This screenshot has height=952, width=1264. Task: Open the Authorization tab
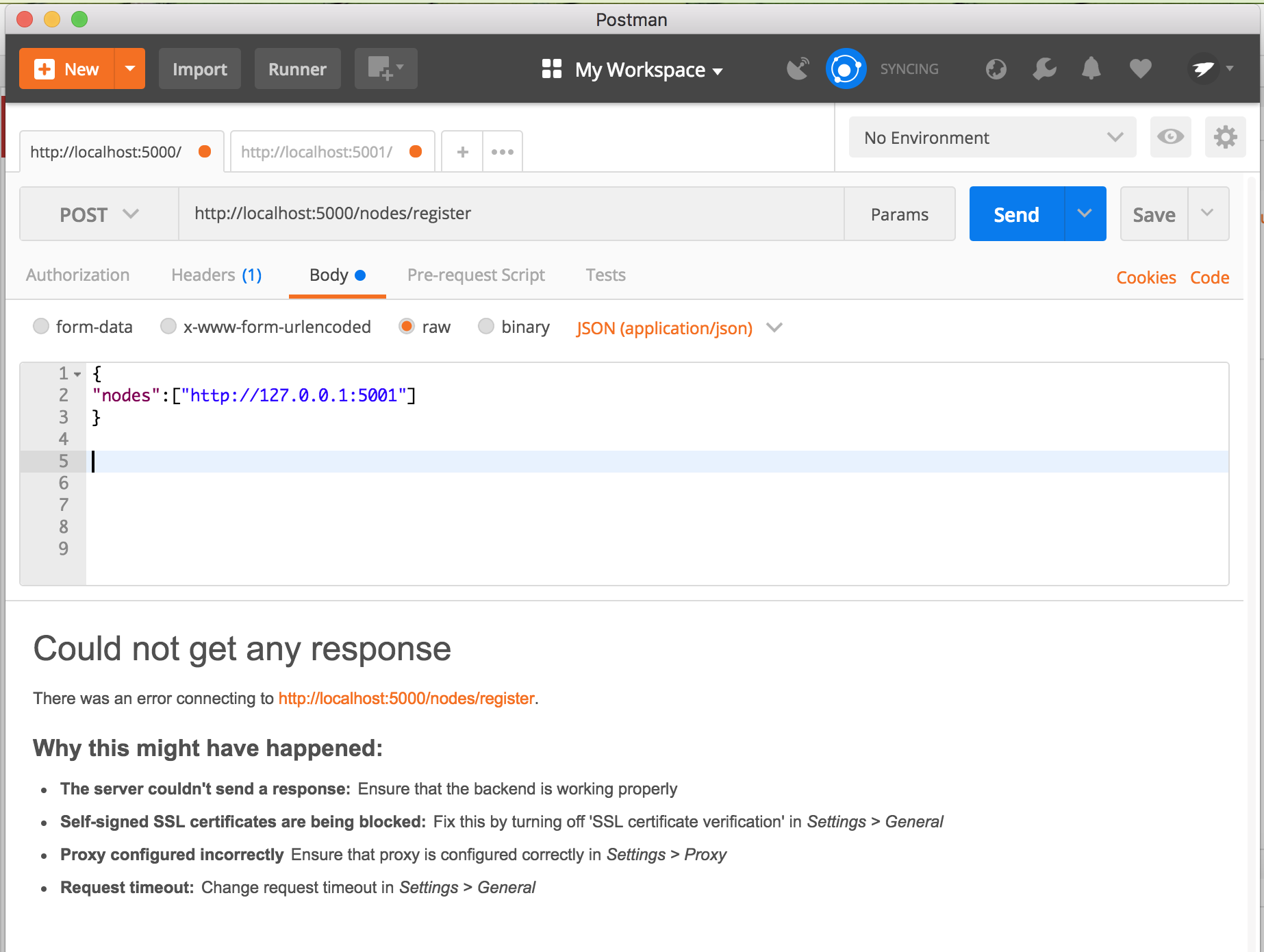pyautogui.click(x=78, y=275)
